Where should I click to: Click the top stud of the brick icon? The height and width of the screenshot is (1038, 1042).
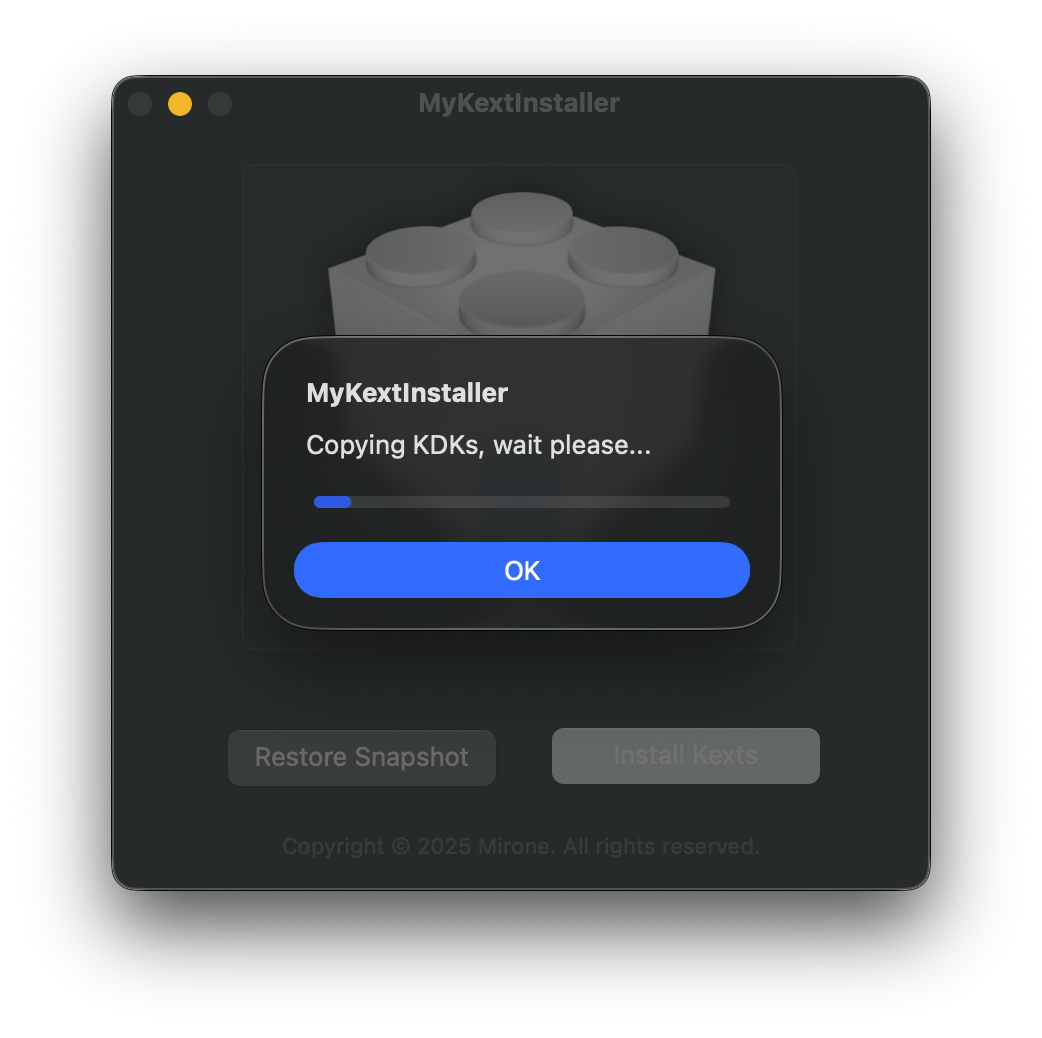[x=522, y=217]
